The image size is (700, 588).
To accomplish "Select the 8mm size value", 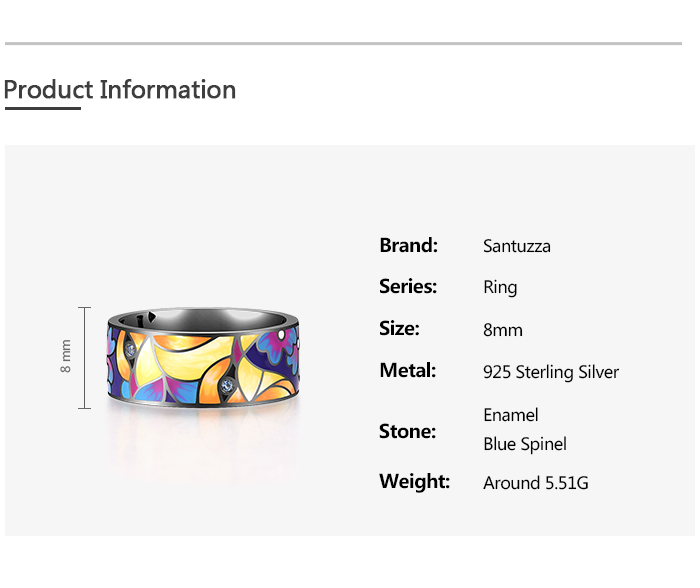I will (502, 330).
